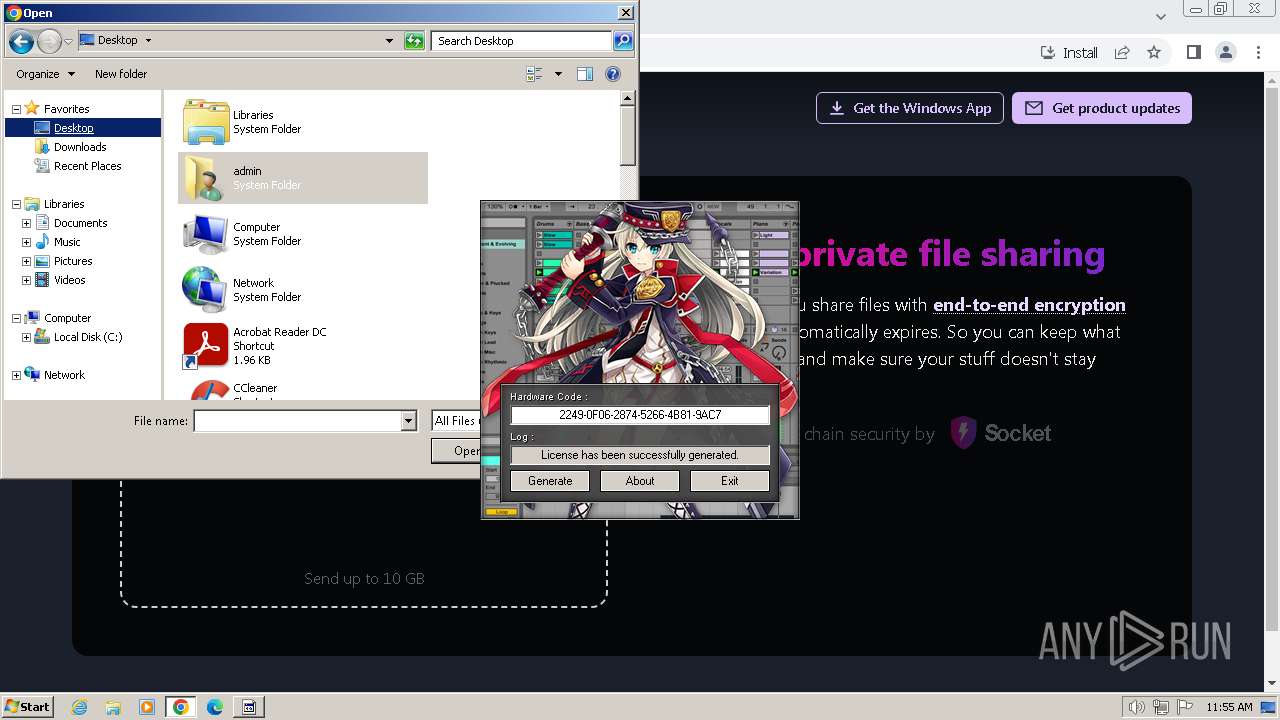
Task: Open the Windows Start menu
Action: (x=28, y=706)
